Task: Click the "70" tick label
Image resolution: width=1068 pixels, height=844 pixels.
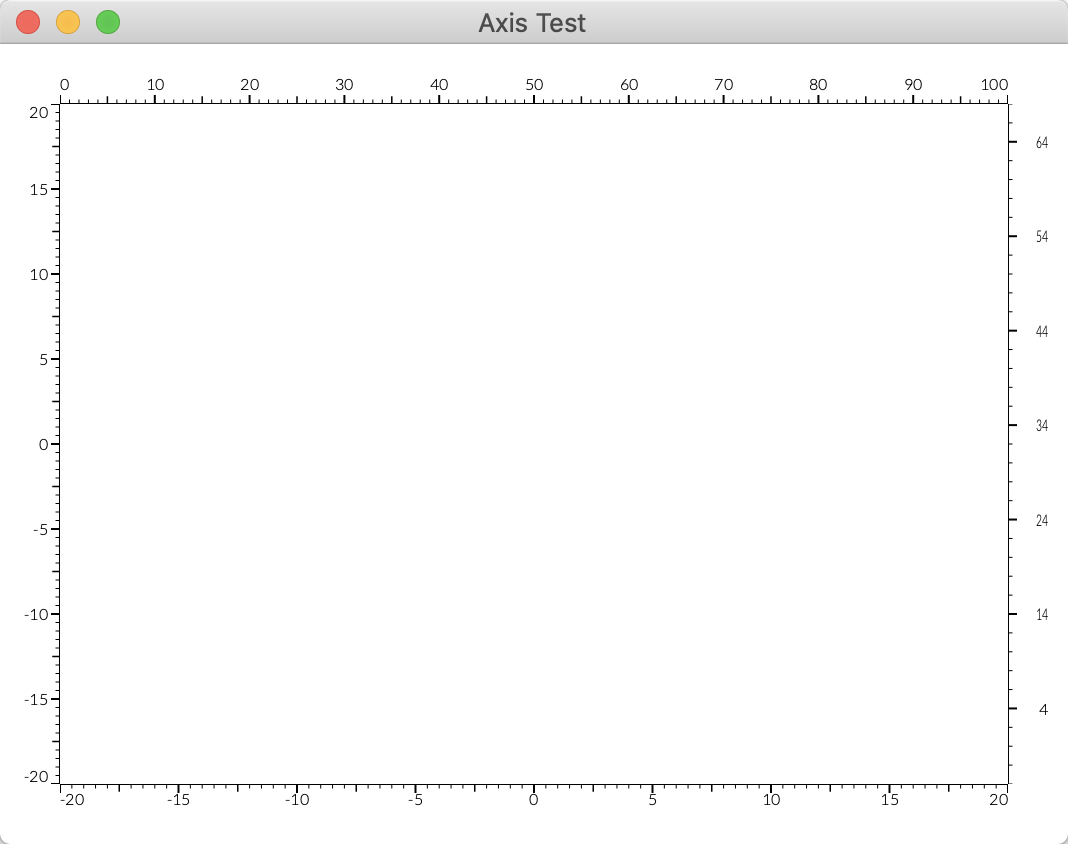Action: coord(723,84)
